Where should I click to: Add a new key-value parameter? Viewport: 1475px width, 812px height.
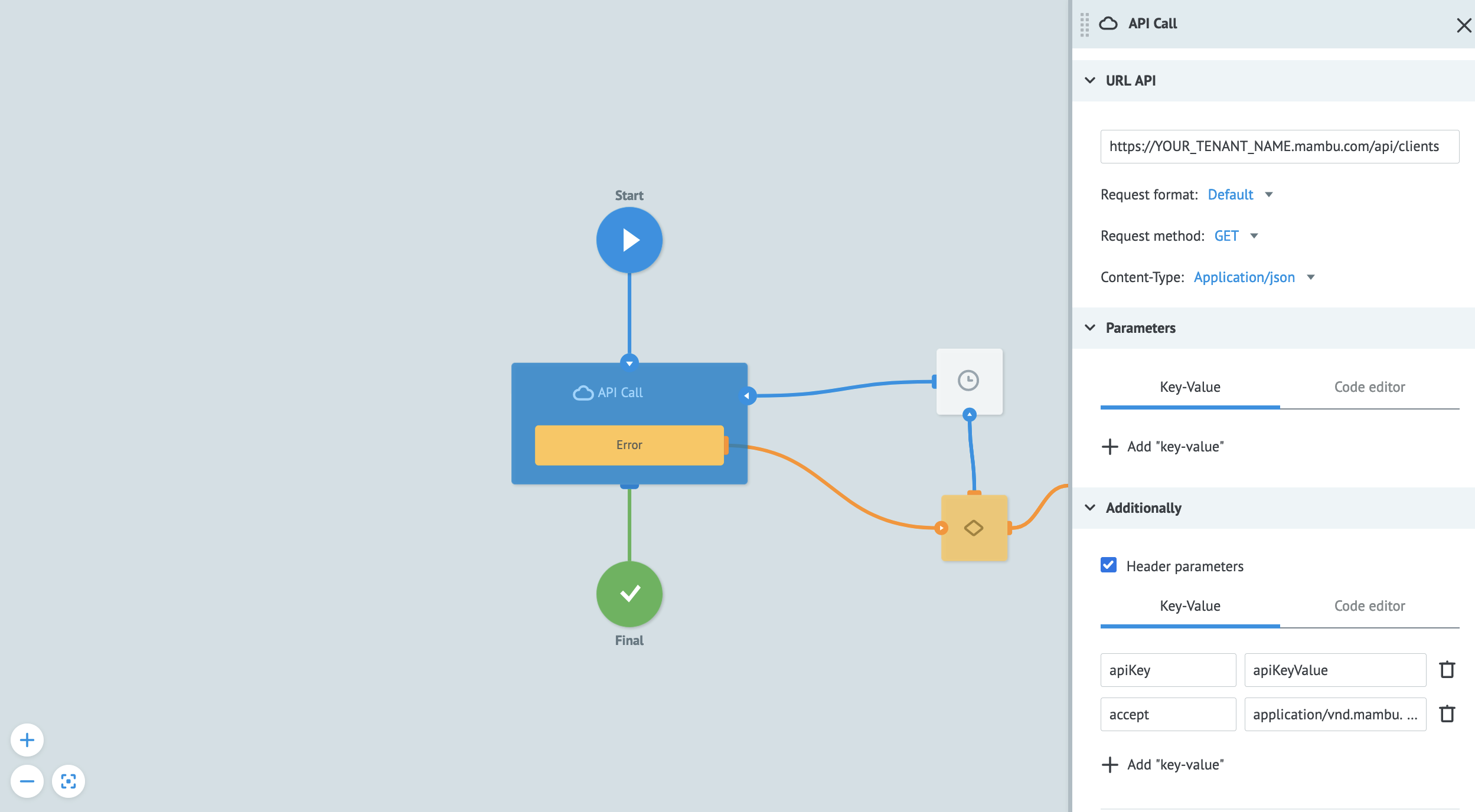pyautogui.click(x=1163, y=447)
